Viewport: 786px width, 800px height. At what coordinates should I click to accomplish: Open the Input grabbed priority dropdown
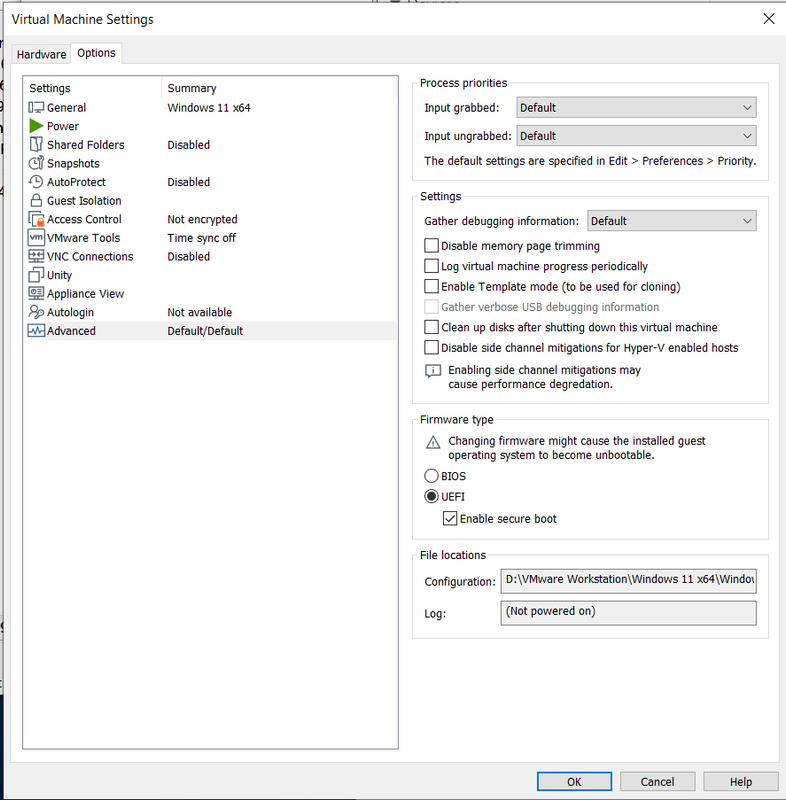click(x=636, y=108)
